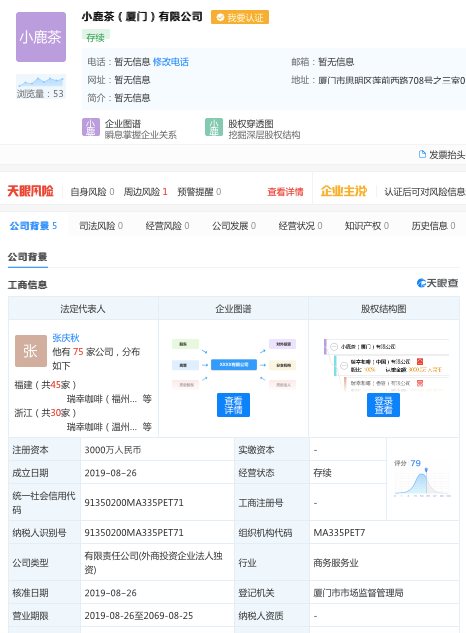Image resolution: width=466 pixels, height=633 pixels.
Task: Click 统一社会信用代码 value 91350200MA335PET71
Action: (x=134, y=503)
